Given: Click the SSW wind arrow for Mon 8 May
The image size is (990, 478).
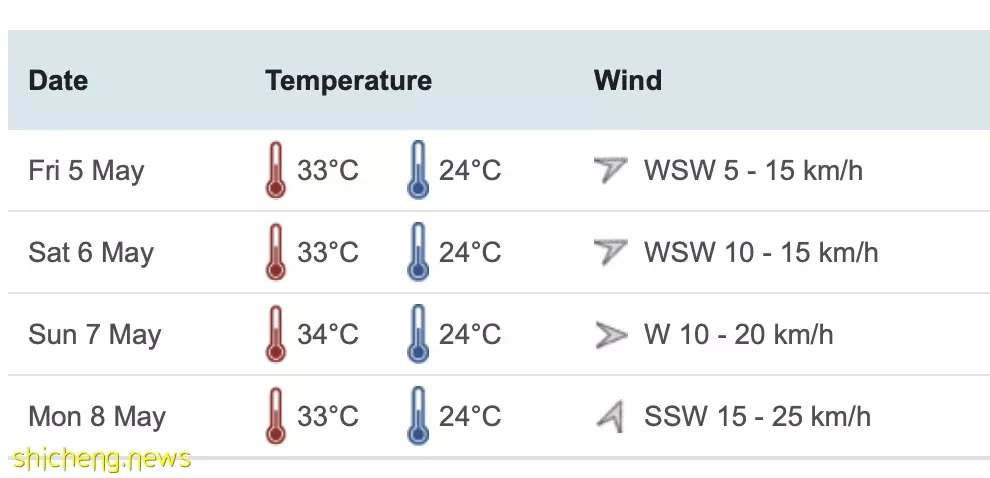Looking at the screenshot, I should point(611,417).
